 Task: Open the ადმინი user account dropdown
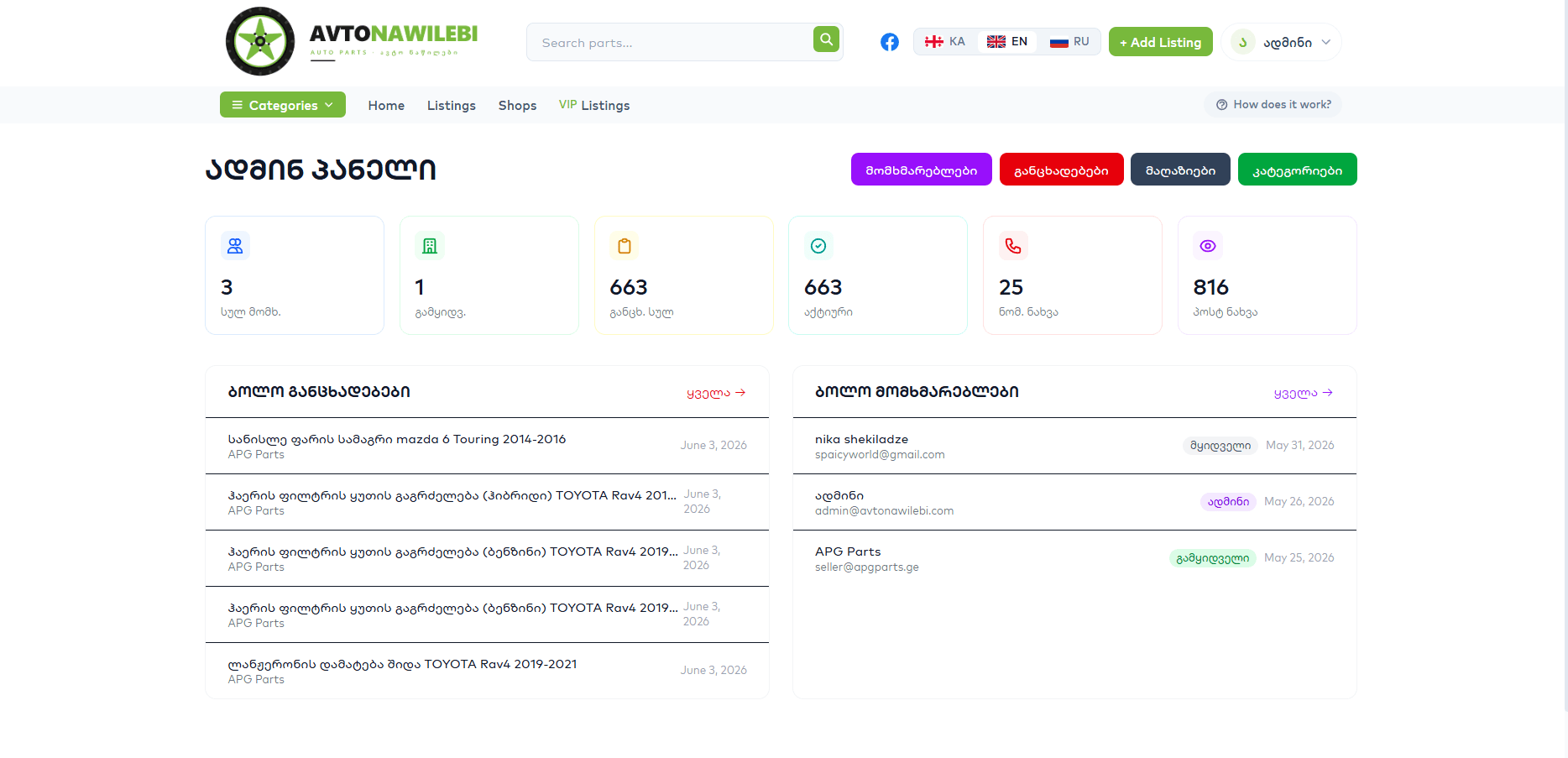[1281, 42]
